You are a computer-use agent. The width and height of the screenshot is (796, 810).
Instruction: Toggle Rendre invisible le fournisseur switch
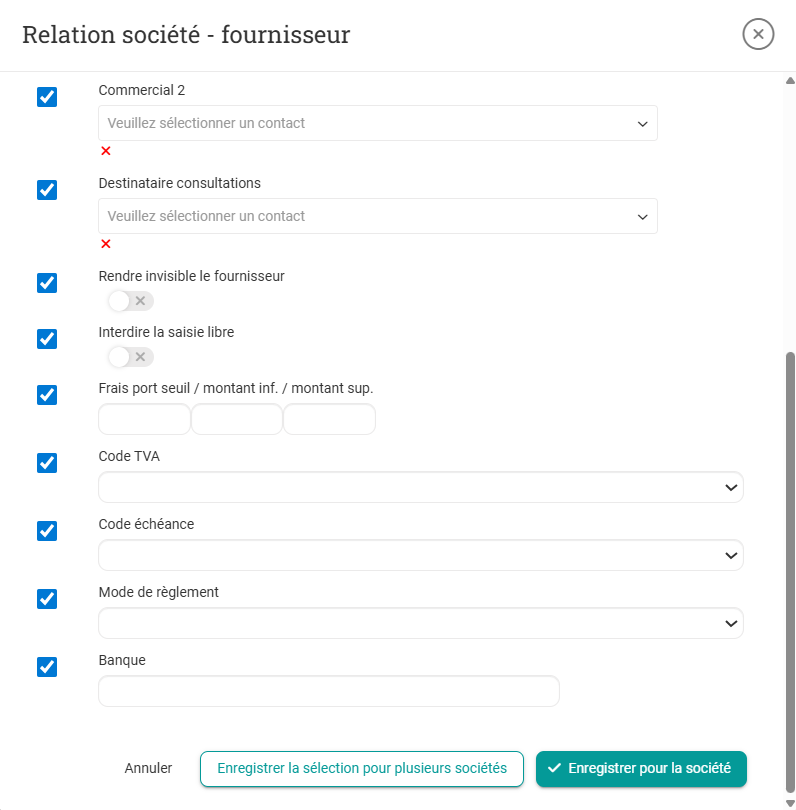(x=131, y=301)
